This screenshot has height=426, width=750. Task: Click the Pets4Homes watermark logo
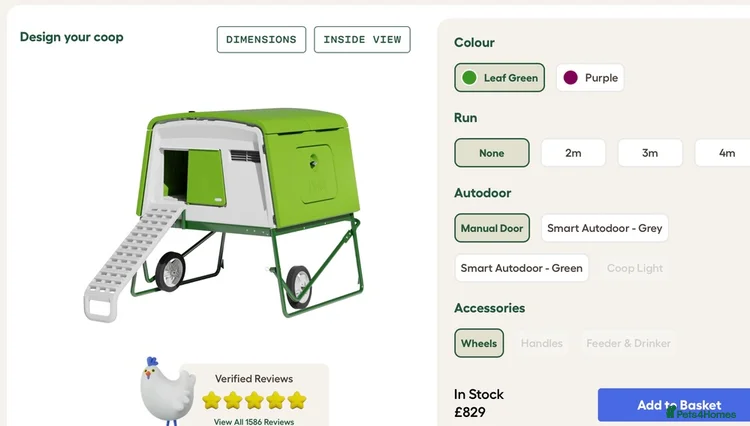click(701, 413)
